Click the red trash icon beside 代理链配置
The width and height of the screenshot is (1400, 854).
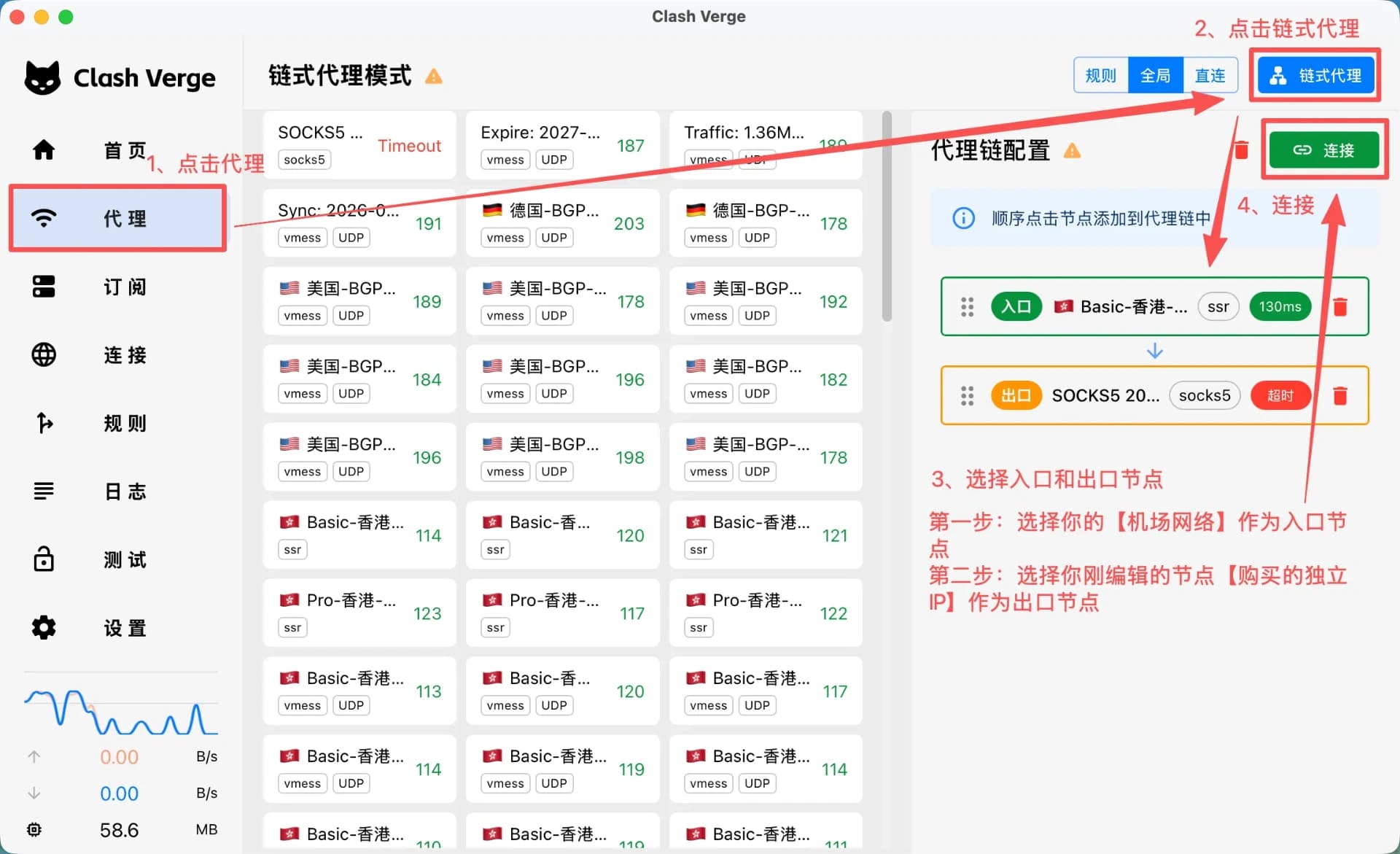[x=1241, y=150]
